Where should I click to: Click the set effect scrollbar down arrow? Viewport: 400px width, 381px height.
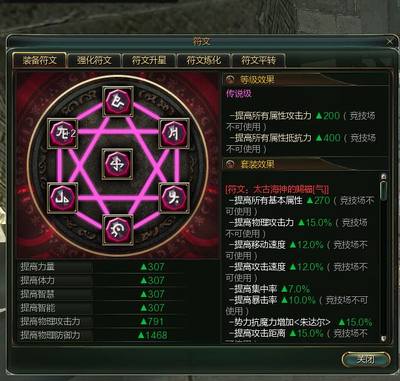point(384,339)
